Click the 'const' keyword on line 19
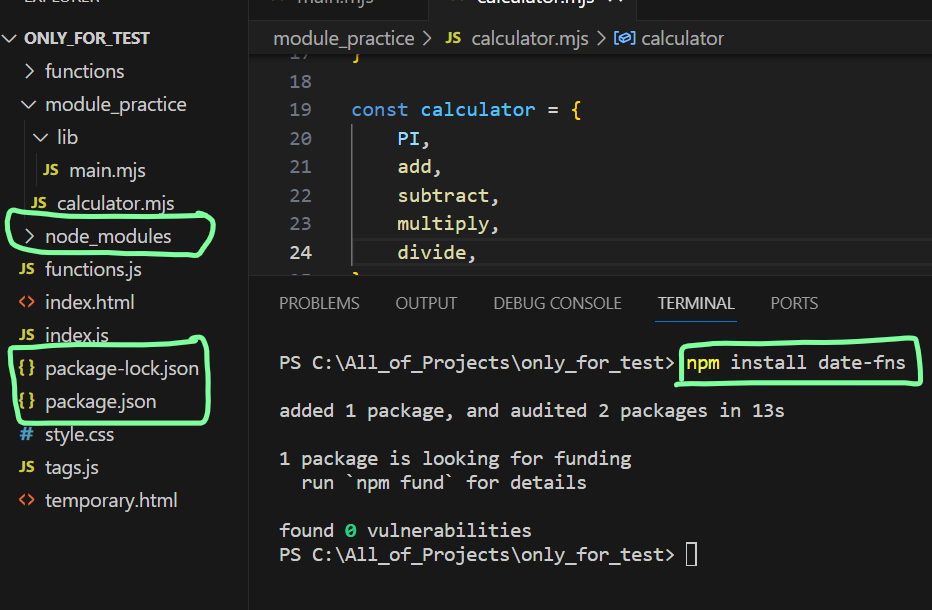Viewport: 932px width, 610px height. tap(379, 110)
